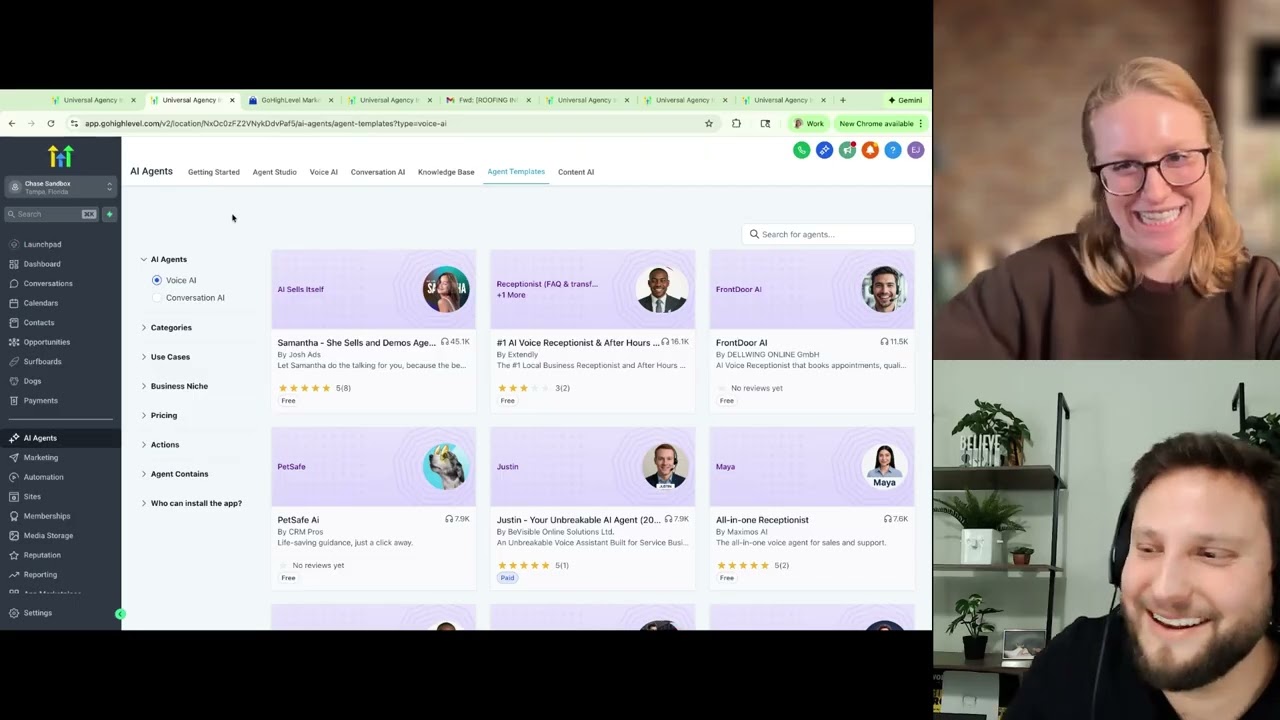Click the Marketing paper plane icon
Image resolution: width=1280 pixels, height=720 pixels.
pyautogui.click(x=14, y=457)
